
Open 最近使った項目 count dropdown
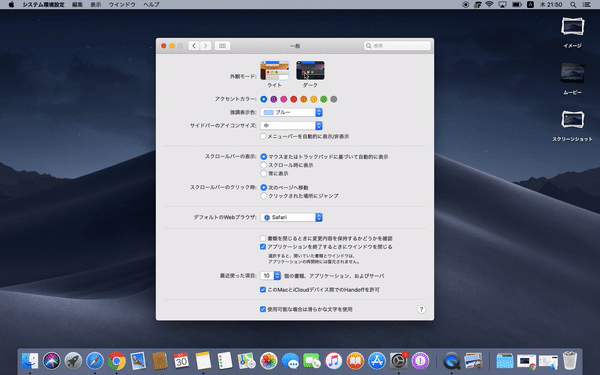271,276
